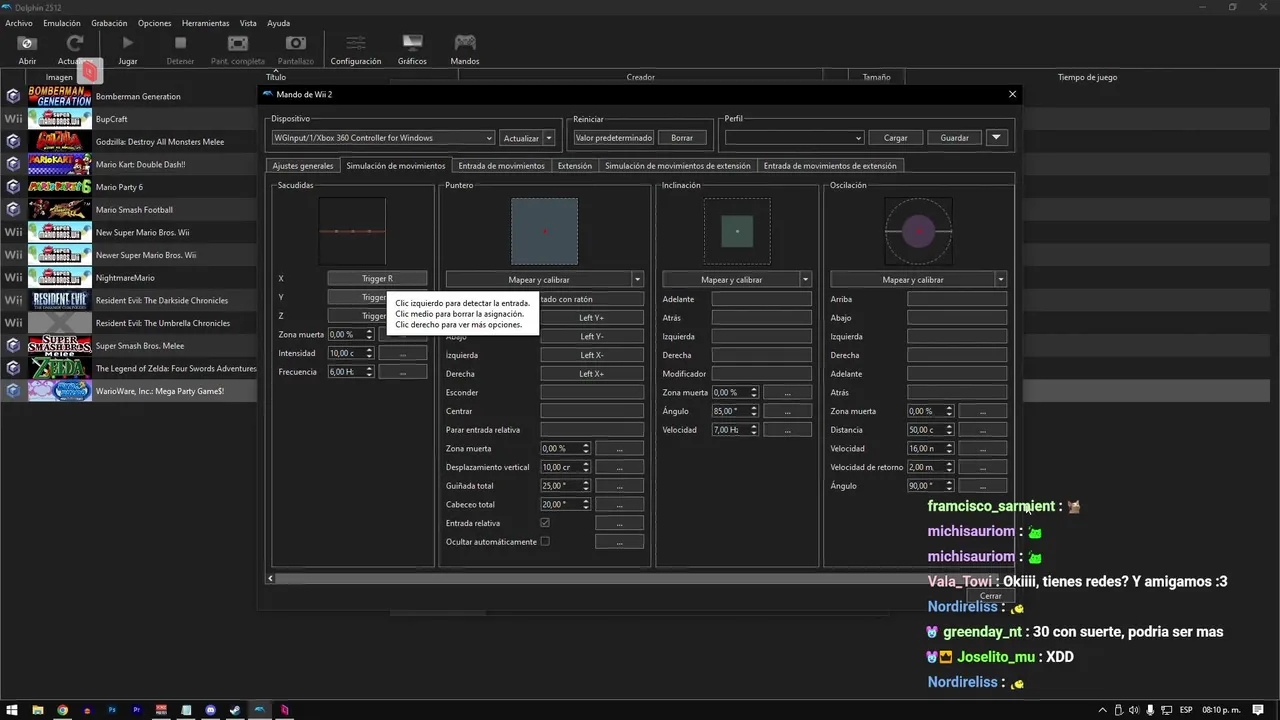Click the Wii icon beside BupCraft
The width and height of the screenshot is (1280, 720).
click(13, 119)
